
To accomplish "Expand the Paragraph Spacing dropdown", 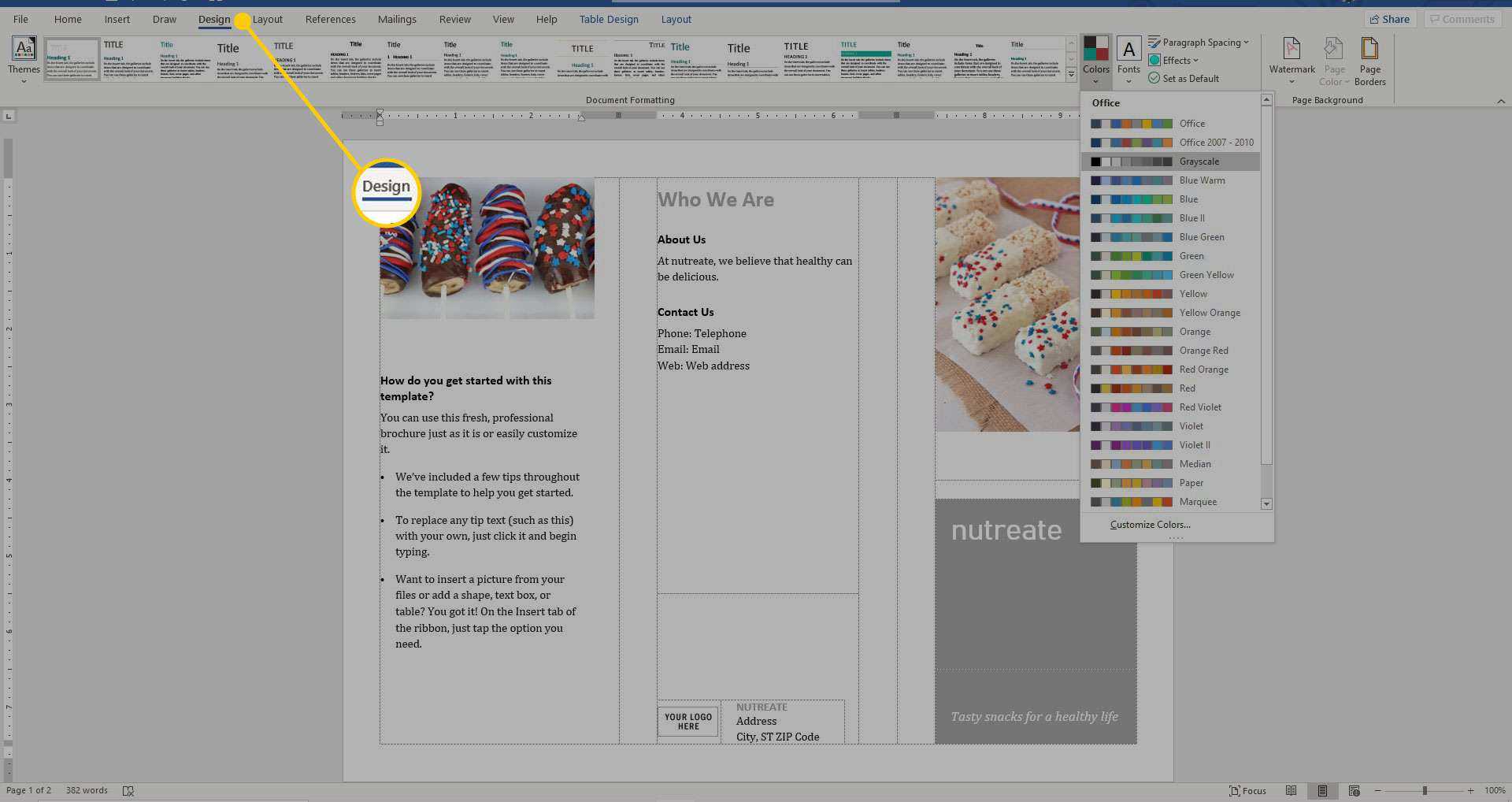I will click(1198, 43).
